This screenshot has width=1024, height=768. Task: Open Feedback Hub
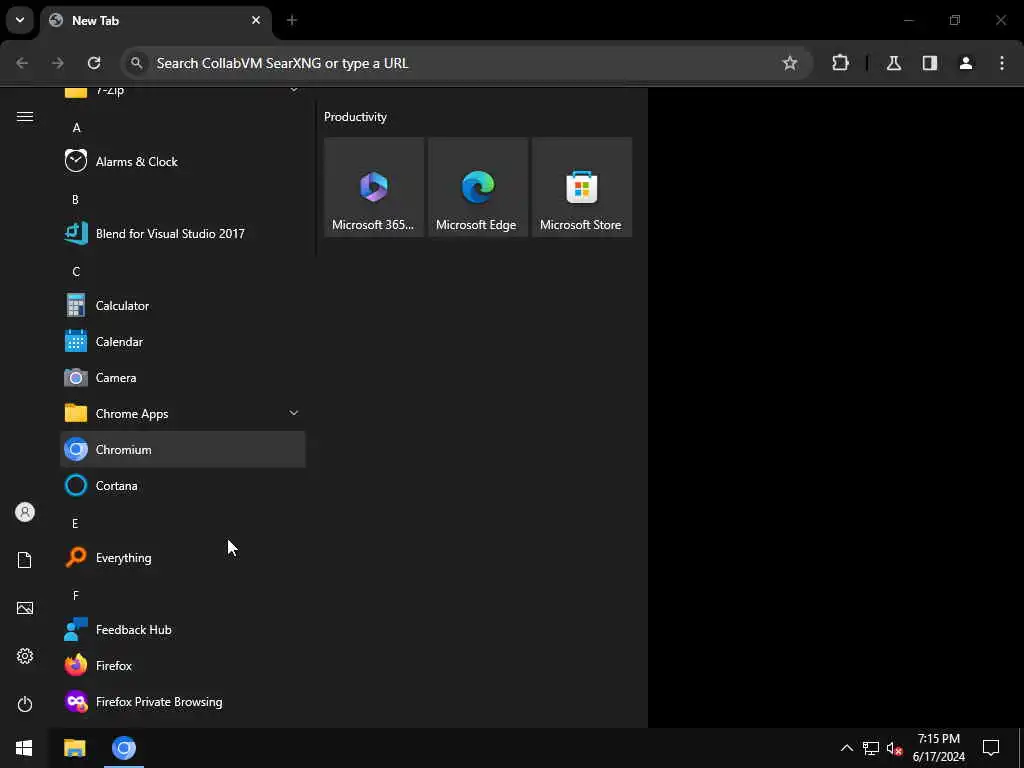[x=183, y=630]
